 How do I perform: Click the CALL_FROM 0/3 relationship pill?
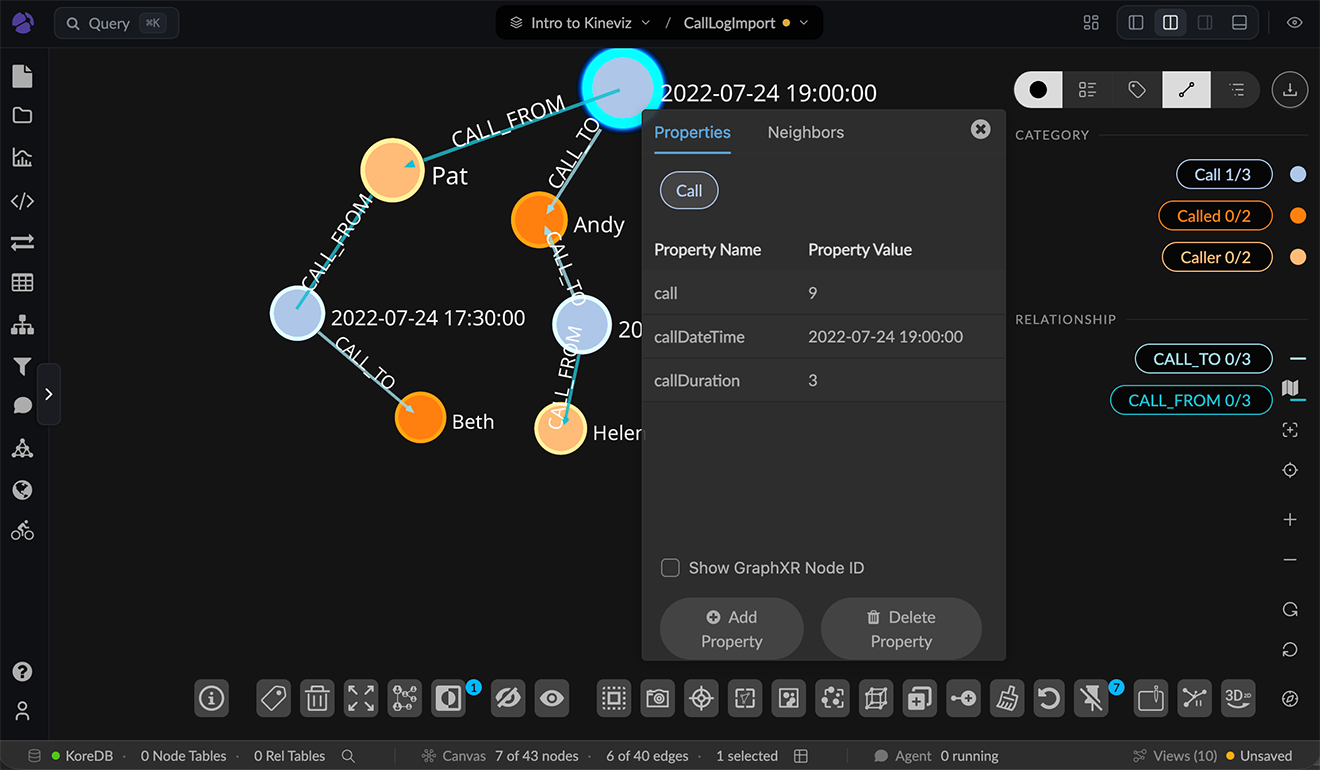tap(1192, 400)
